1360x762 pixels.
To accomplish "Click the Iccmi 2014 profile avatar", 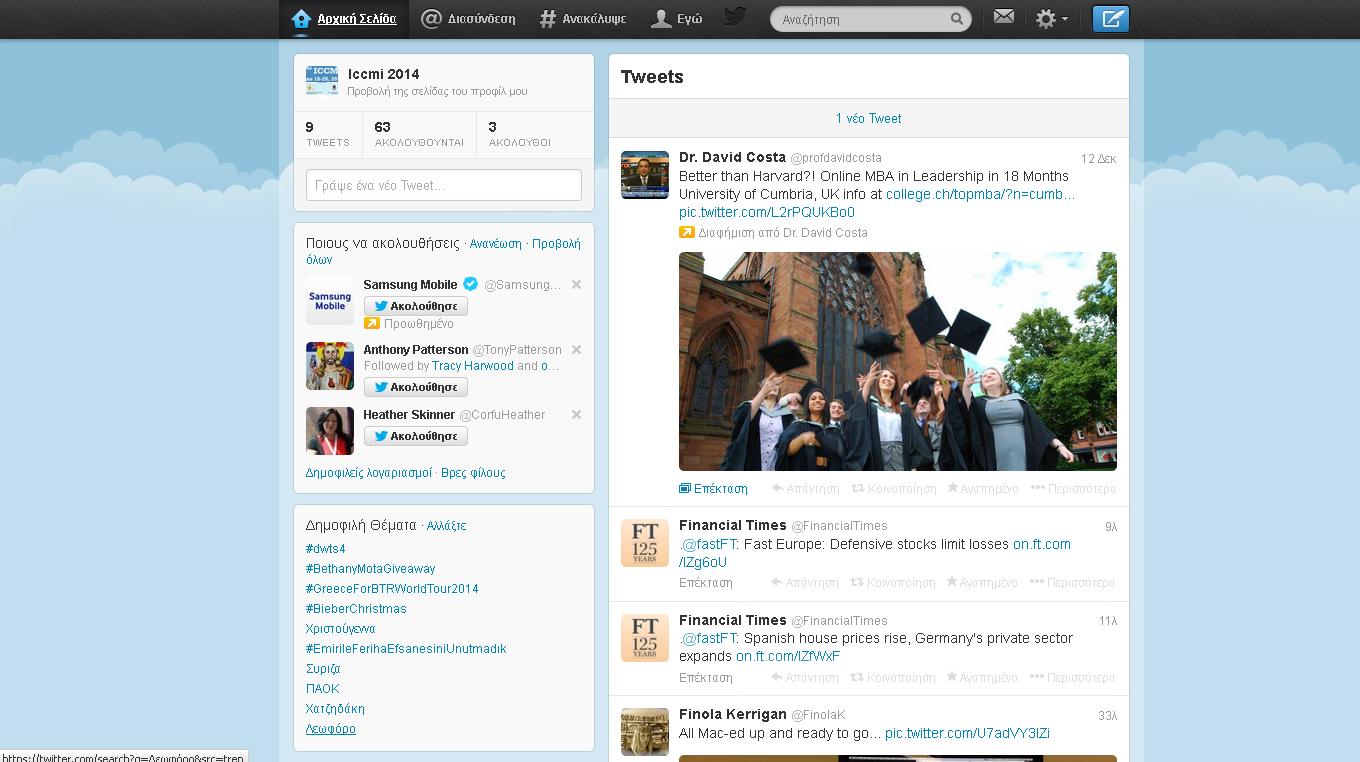I will click(322, 81).
